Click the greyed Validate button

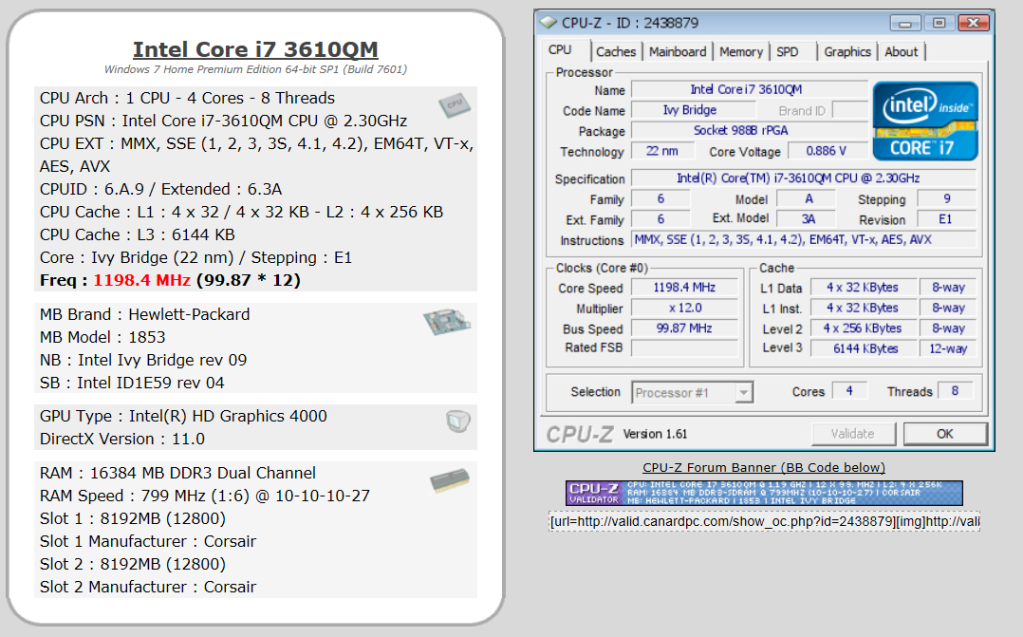[853, 434]
